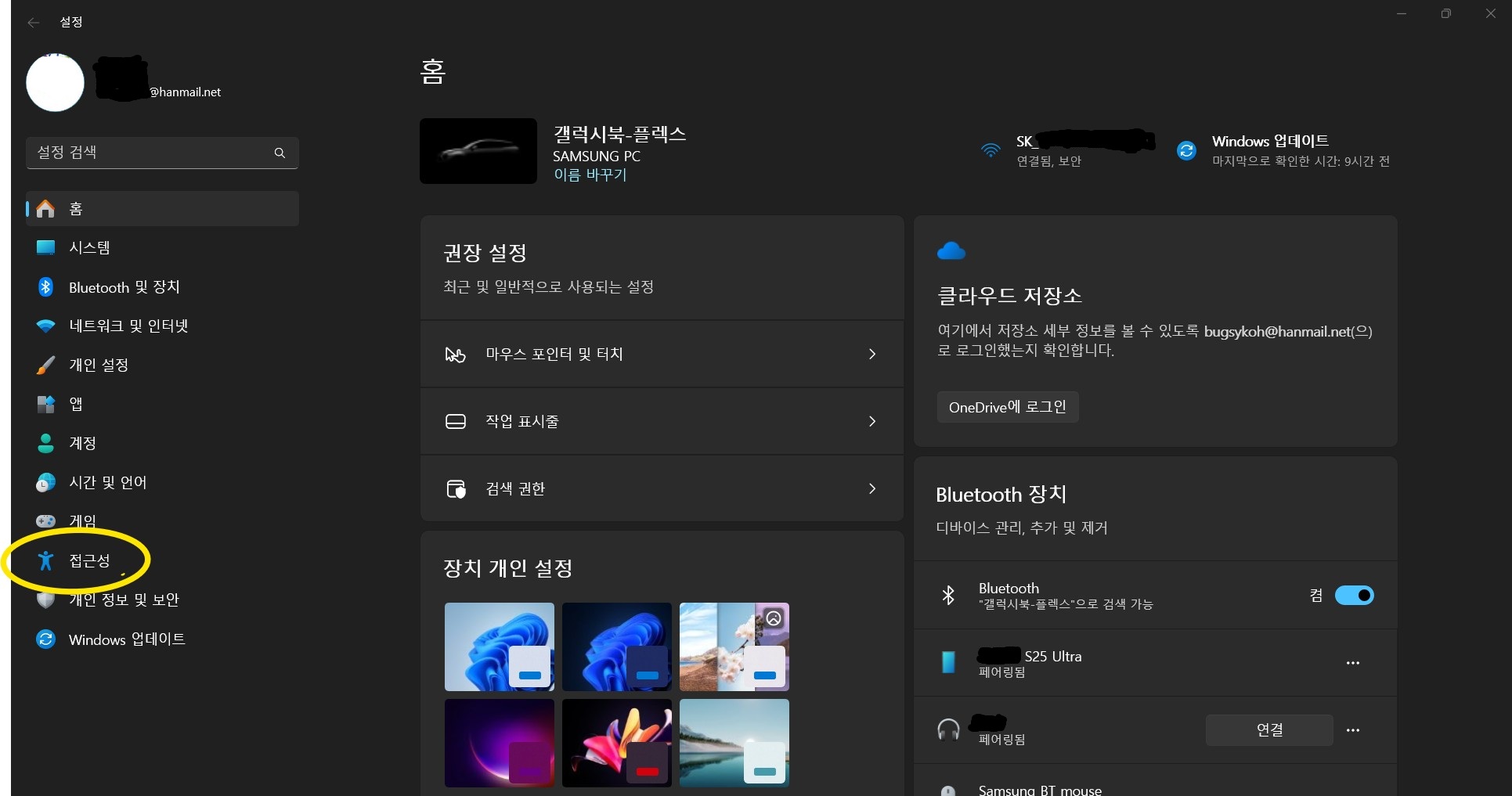Click the 시간 및 언어 globe clock icon
Image resolution: width=1512 pixels, height=796 pixels.
tap(46, 482)
